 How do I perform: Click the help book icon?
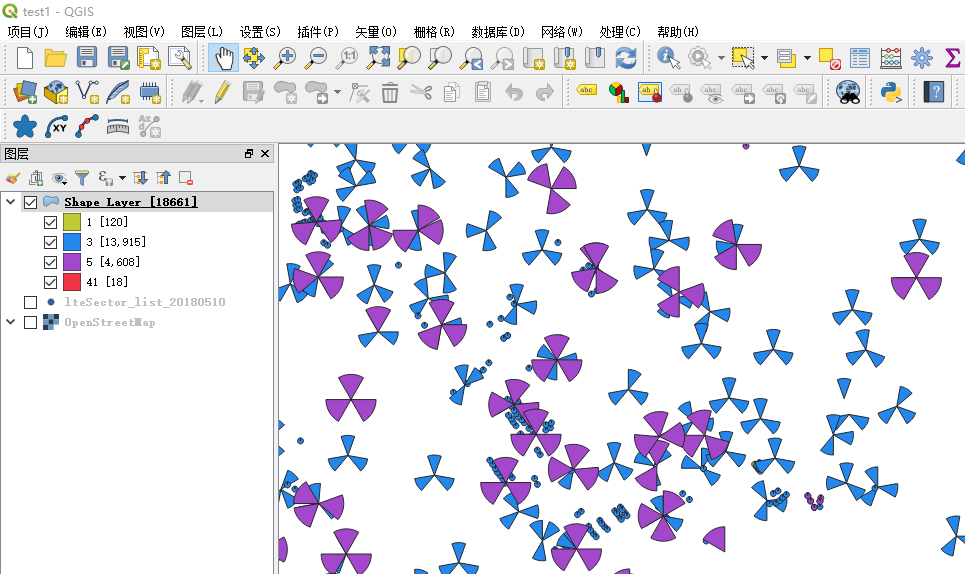[934, 92]
